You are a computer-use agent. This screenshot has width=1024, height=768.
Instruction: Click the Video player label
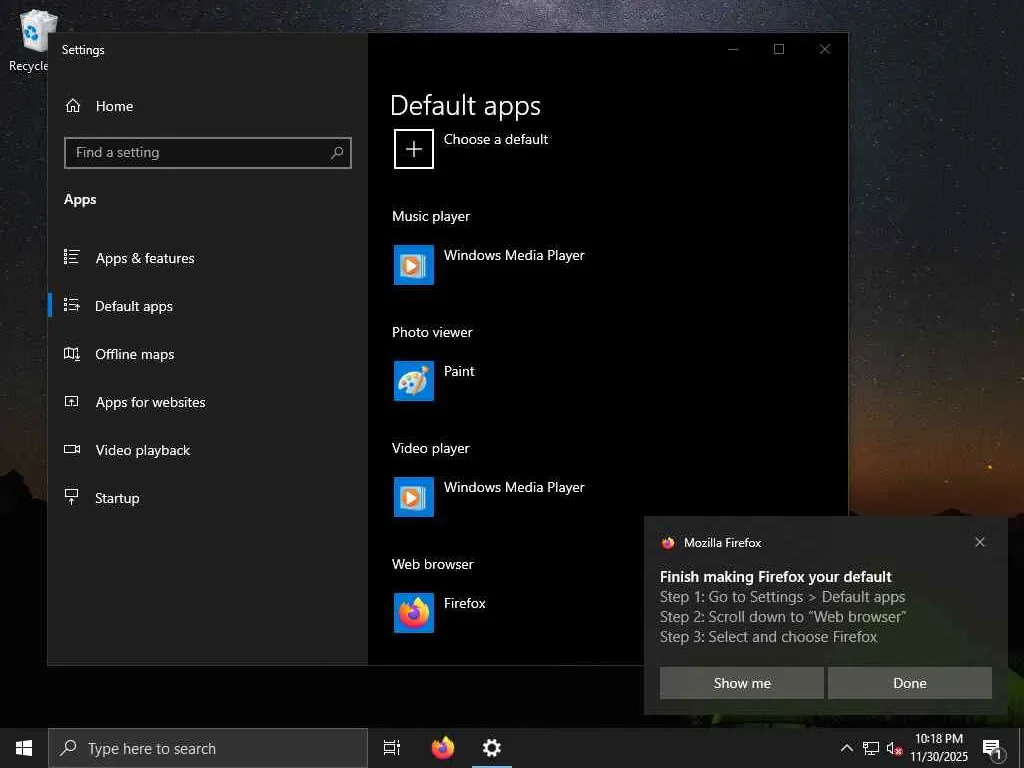click(x=430, y=449)
